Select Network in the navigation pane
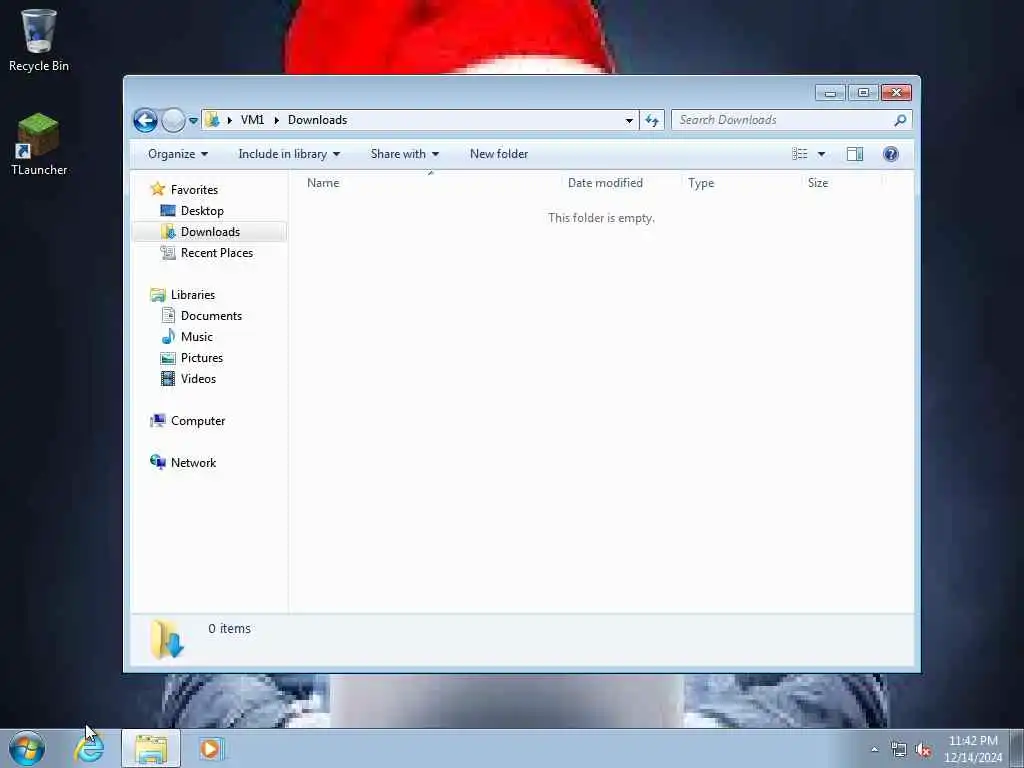The width and height of the screenshot is (1024, 768). 193,462
